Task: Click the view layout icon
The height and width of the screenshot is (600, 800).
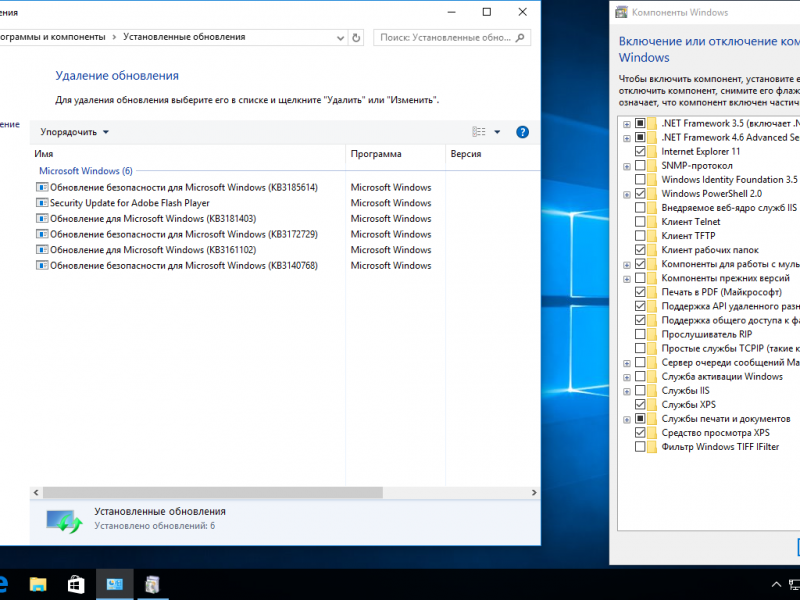Action: (479, 132)
